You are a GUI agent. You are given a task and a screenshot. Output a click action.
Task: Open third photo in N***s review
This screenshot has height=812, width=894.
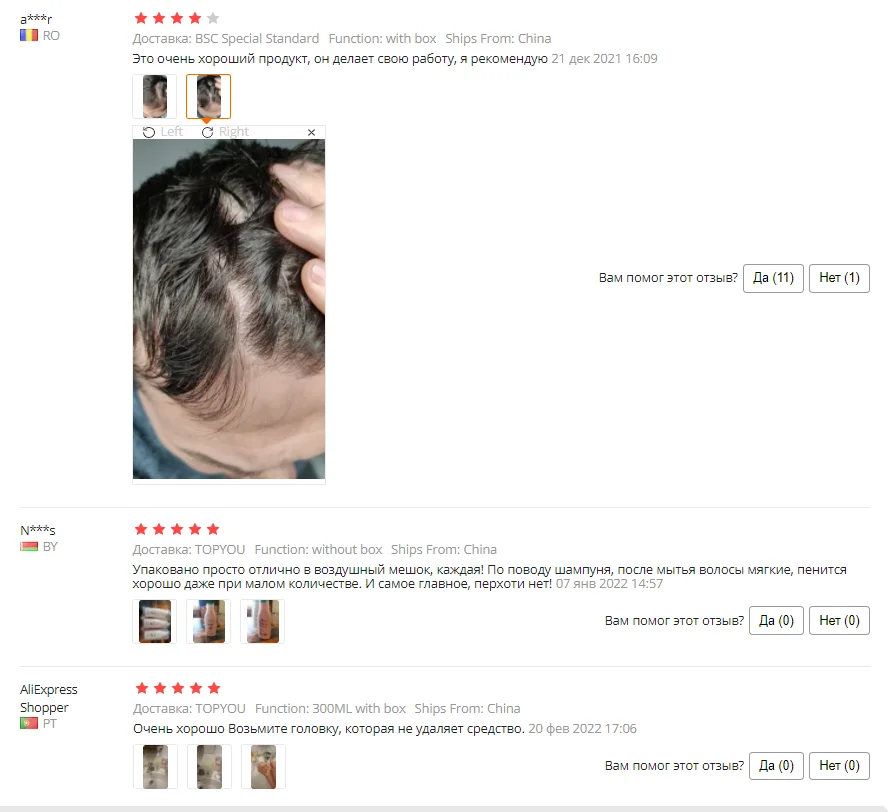[262, 621]
